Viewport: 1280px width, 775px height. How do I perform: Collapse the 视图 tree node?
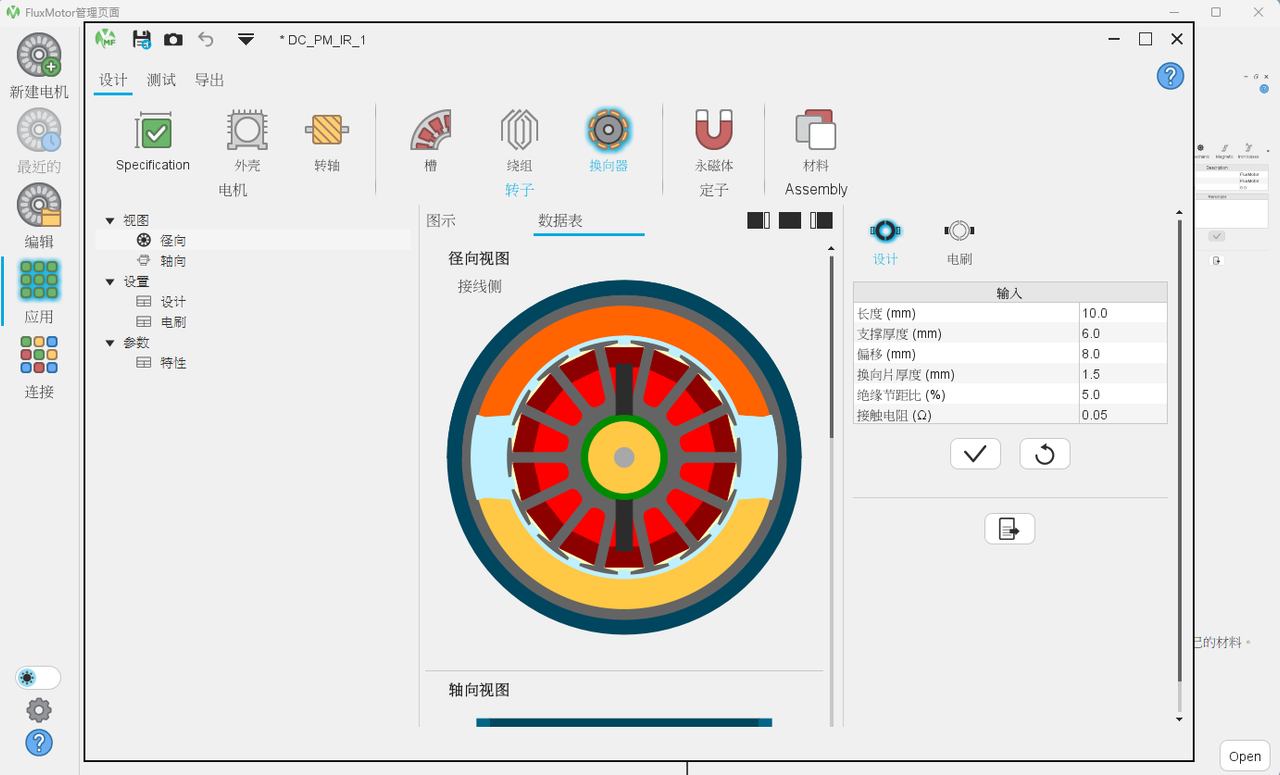(x=111, y=220)
